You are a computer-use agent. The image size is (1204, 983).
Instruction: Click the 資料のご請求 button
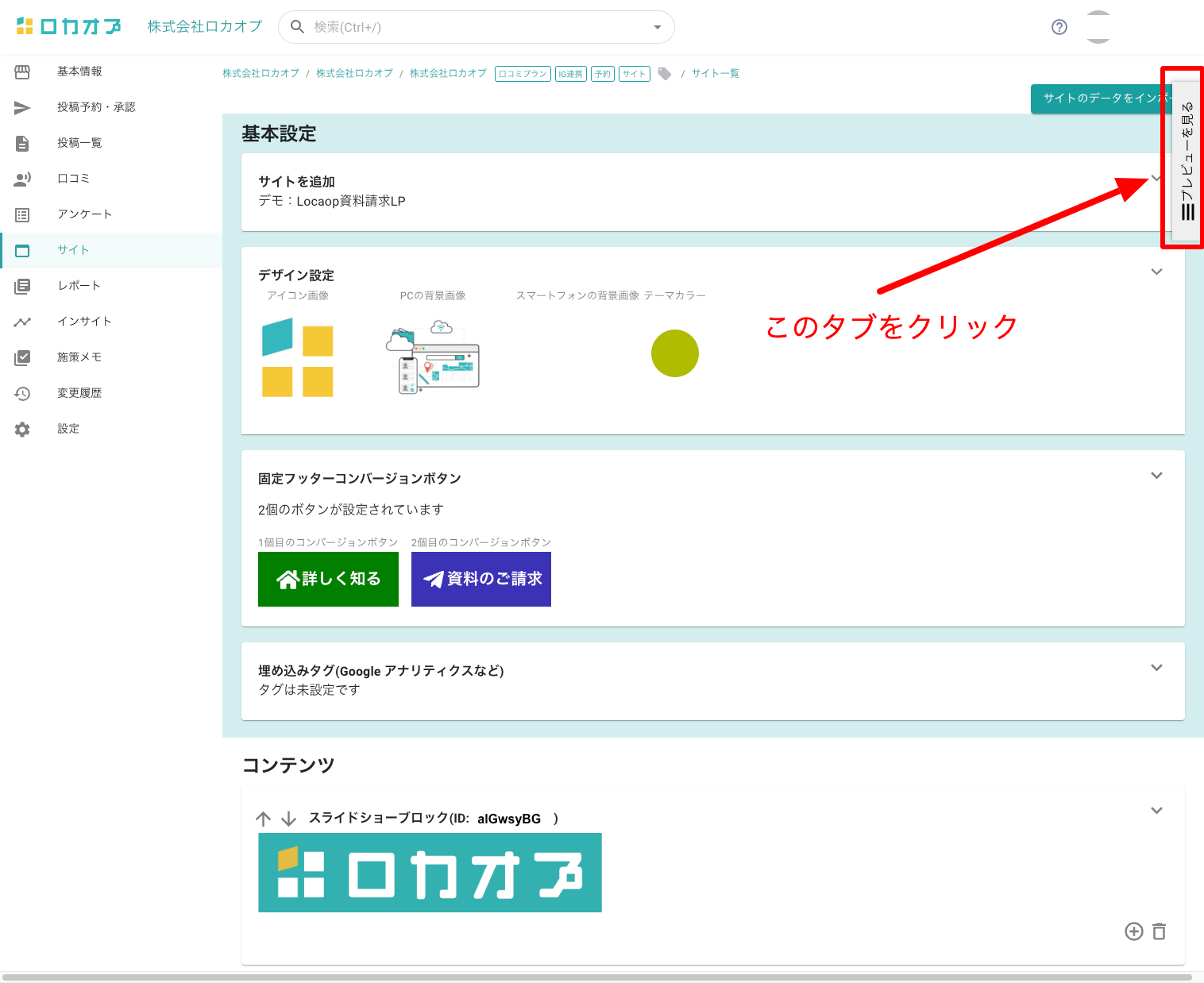click(x=480, y=579)
